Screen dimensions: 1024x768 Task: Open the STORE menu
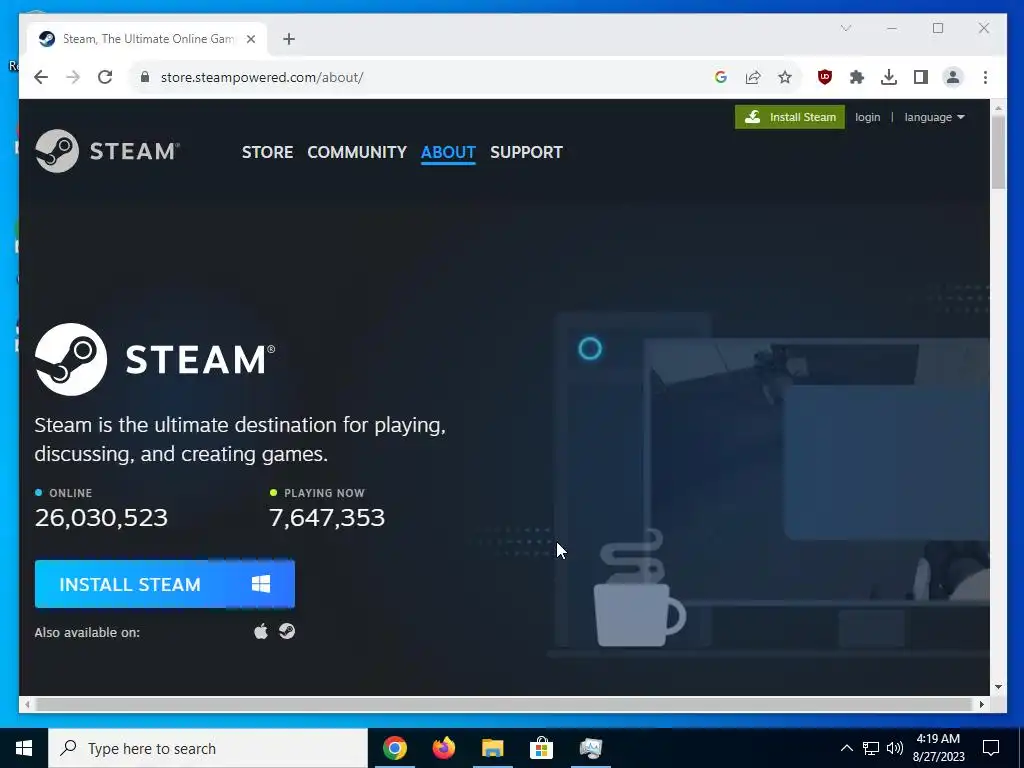click(267, 152)
